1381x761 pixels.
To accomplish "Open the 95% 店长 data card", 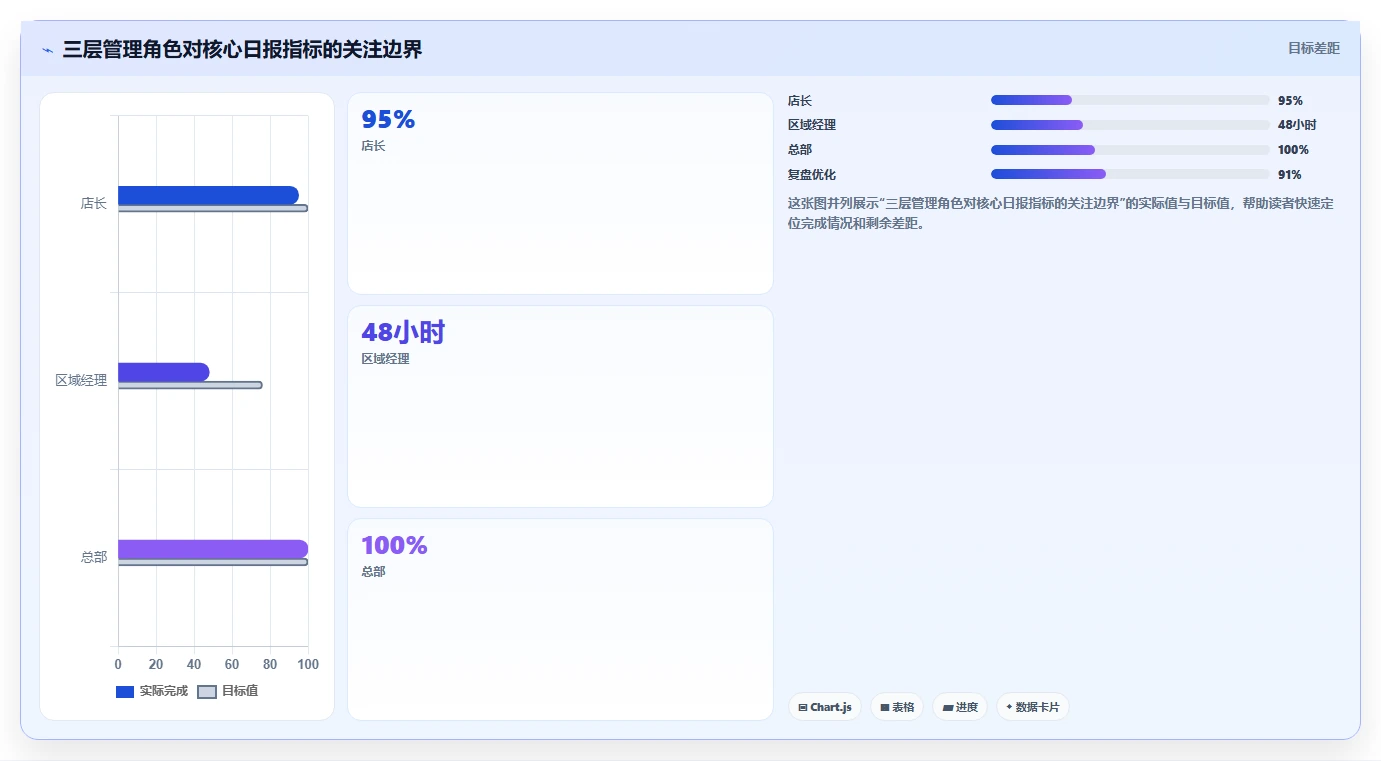I will [x=560, y=194].
